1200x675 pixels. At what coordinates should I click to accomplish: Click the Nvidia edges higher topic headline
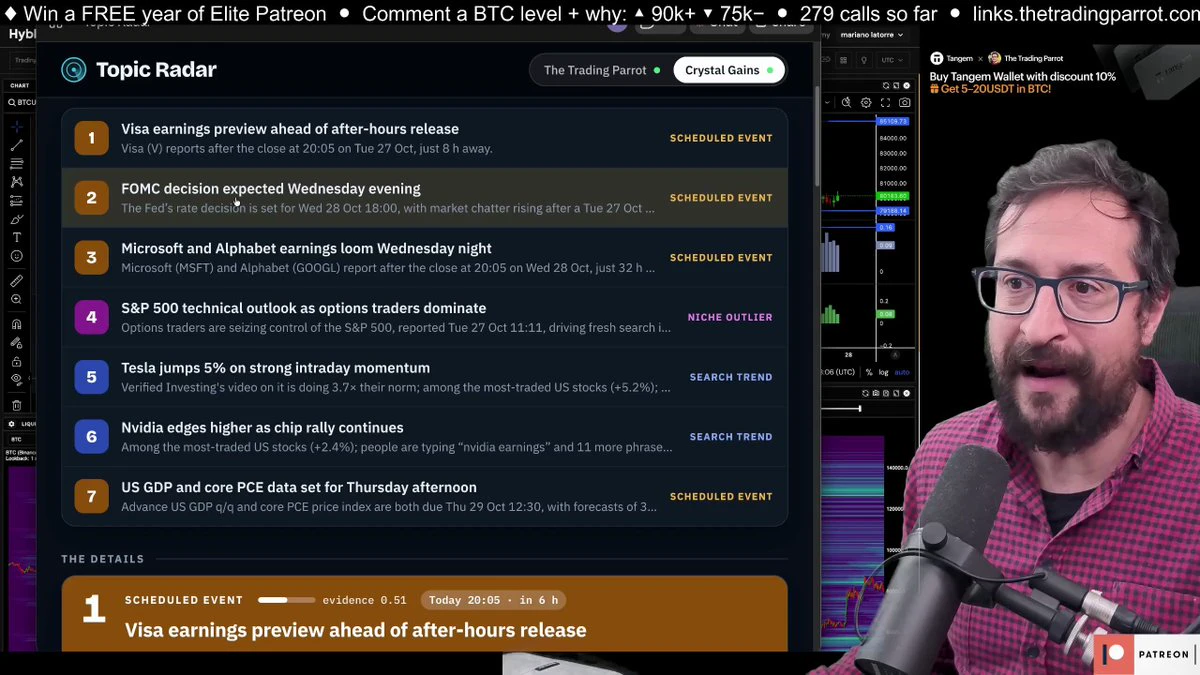coord(262,428)
